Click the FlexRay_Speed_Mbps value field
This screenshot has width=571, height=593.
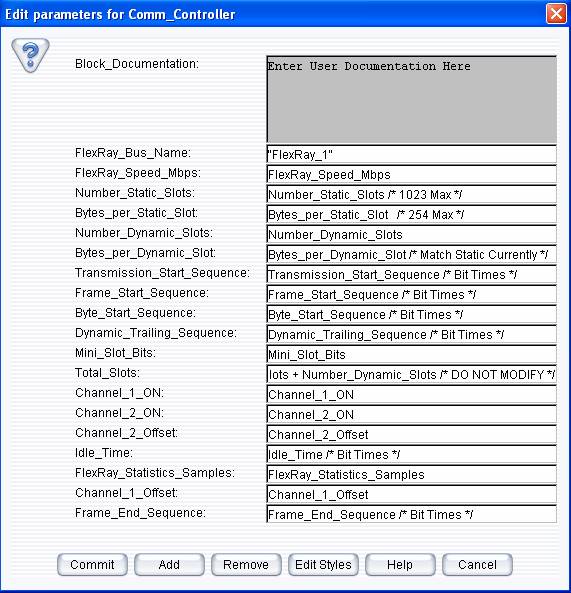(411, 174)
